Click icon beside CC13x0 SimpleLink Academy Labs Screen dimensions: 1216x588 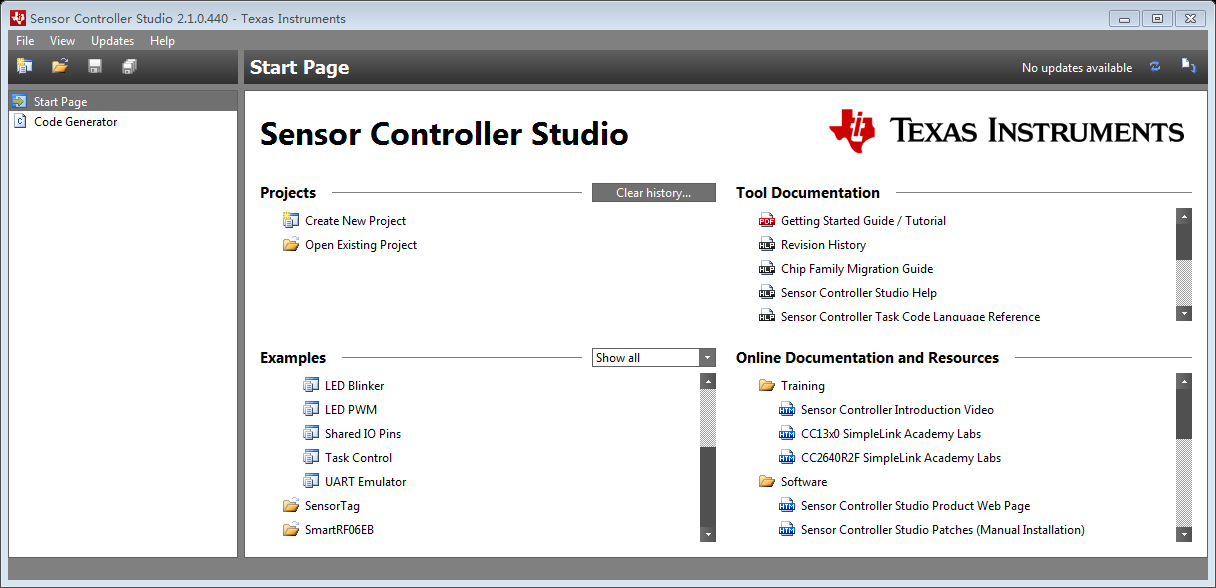coord(787,433)
